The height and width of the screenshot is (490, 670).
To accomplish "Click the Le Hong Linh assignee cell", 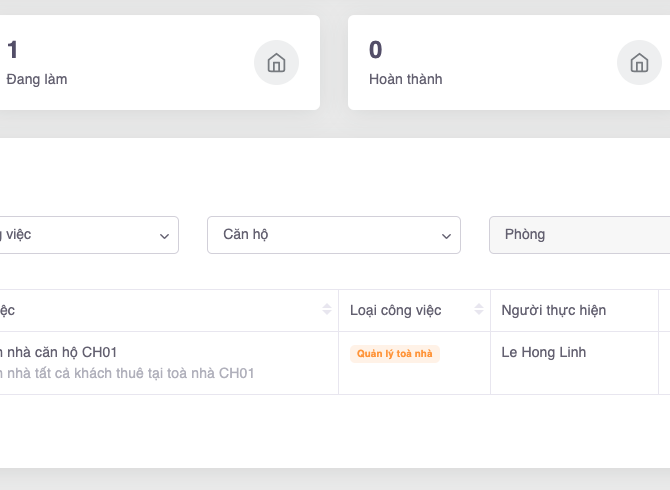I will point(544,352).
